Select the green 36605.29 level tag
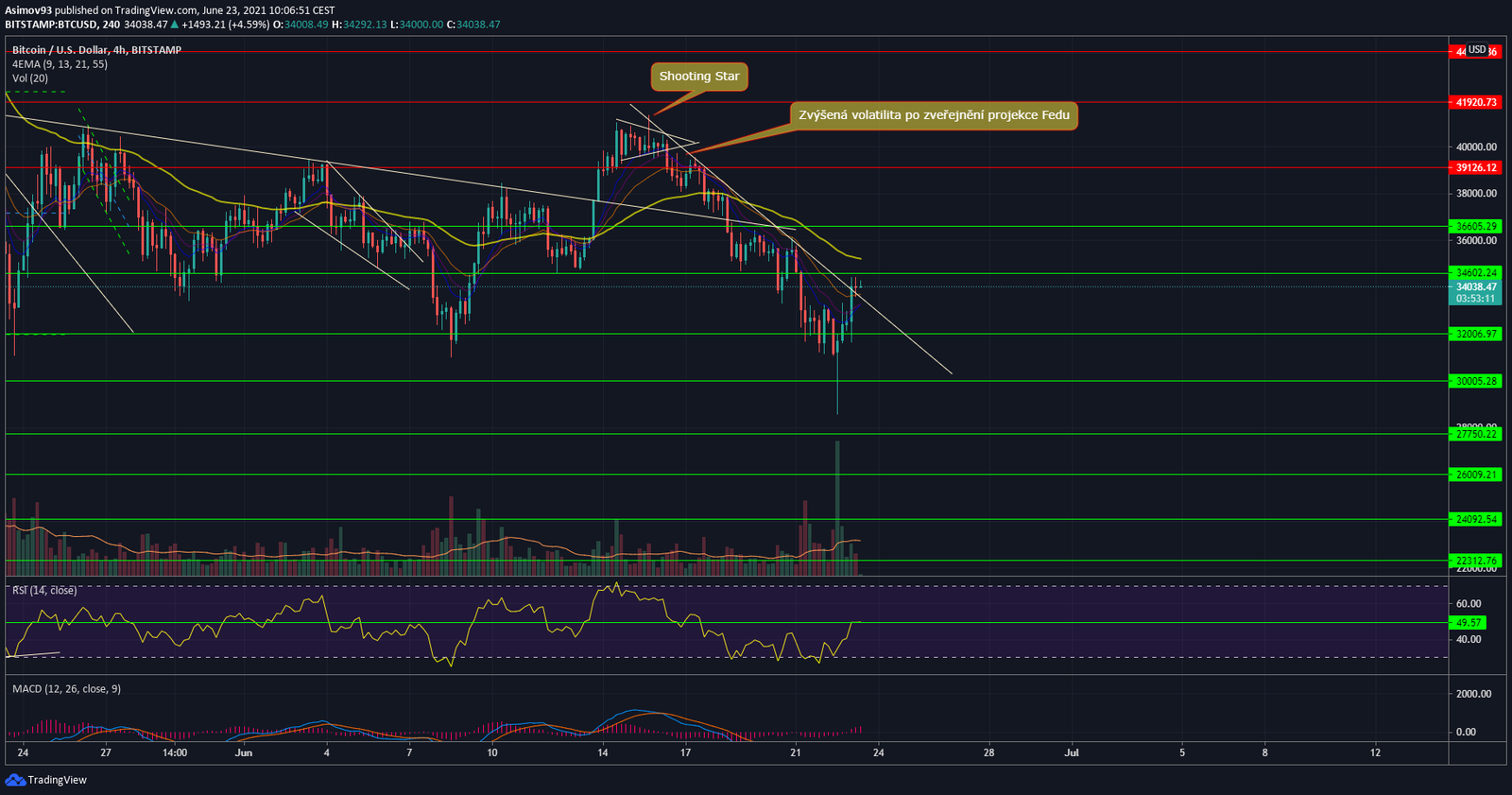This screenshot has height=795, width=1512. [1475, 226]
